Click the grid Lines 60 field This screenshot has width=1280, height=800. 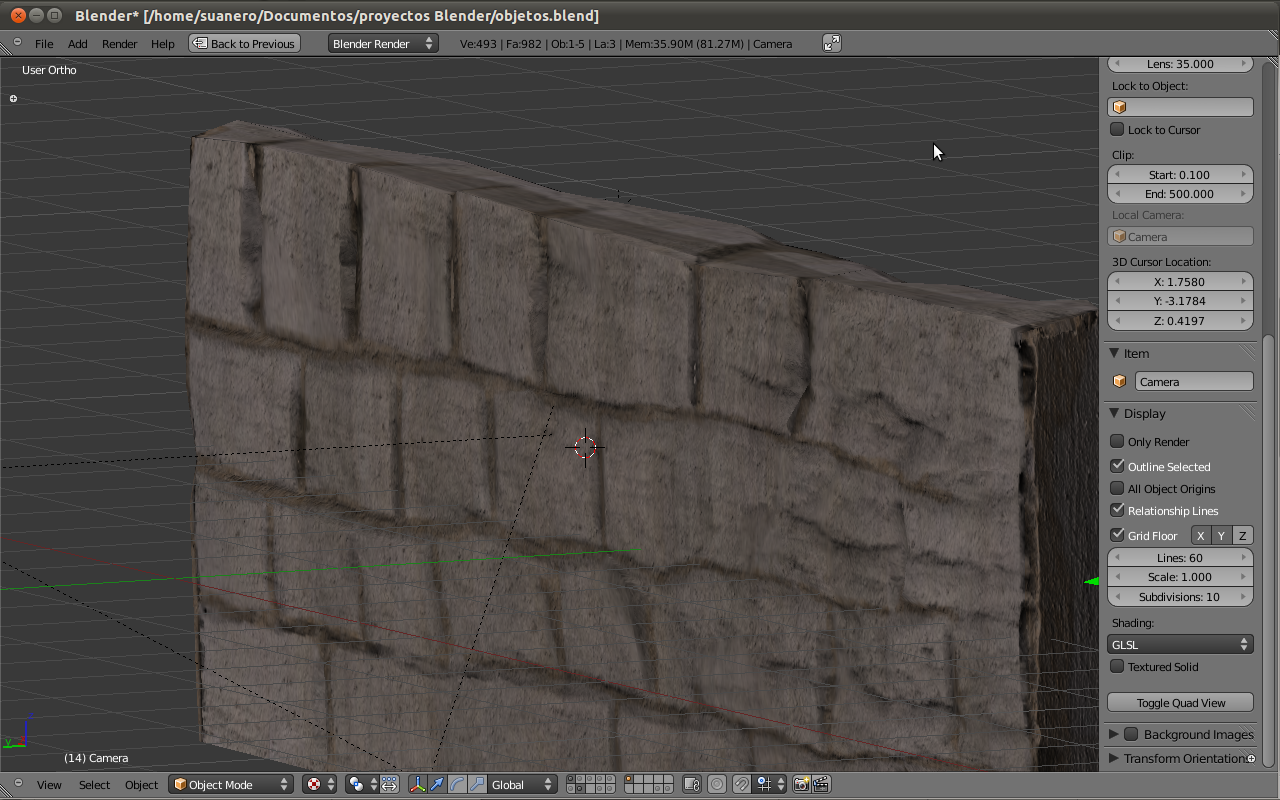[1180, 557]
